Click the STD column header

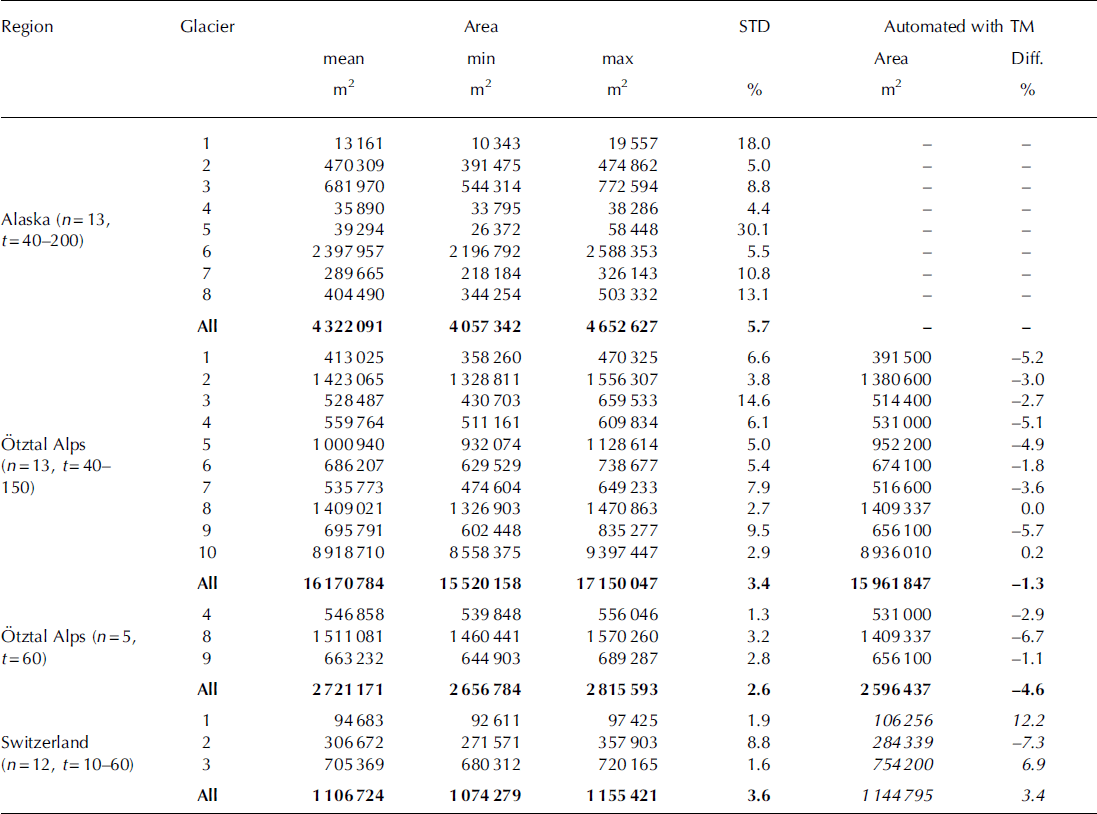(x=753, y=27)
